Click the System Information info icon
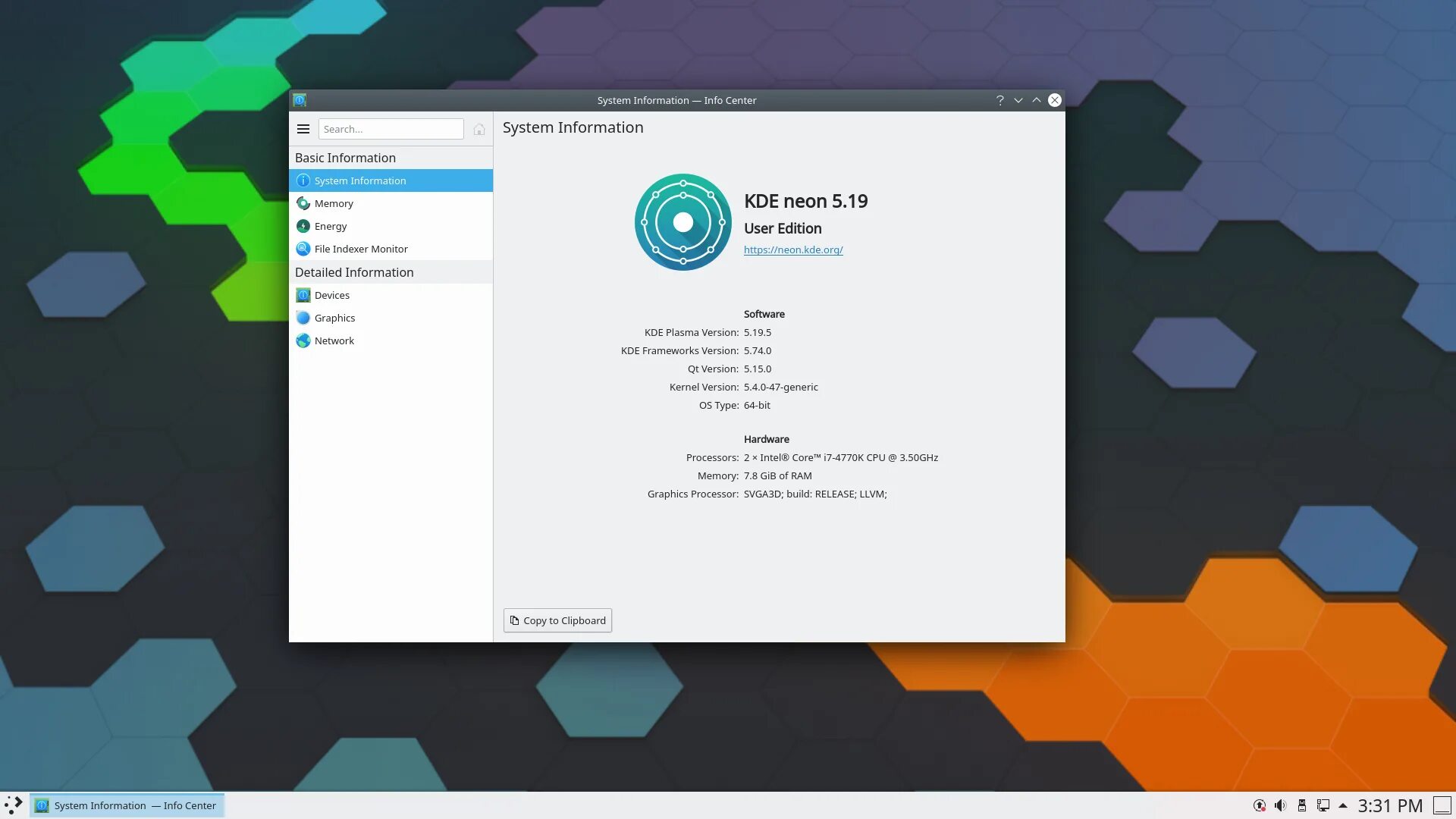1456x819 pixels. tap(303, 180)
